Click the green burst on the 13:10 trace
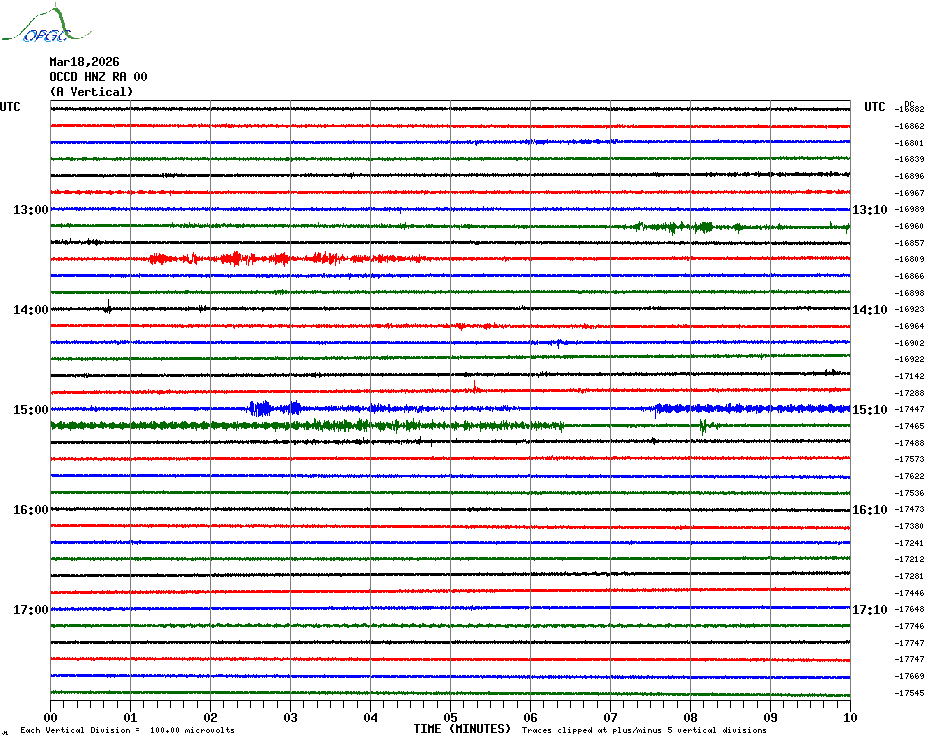Viewport: 930px width, 744px height. click(x=690, y=227)
